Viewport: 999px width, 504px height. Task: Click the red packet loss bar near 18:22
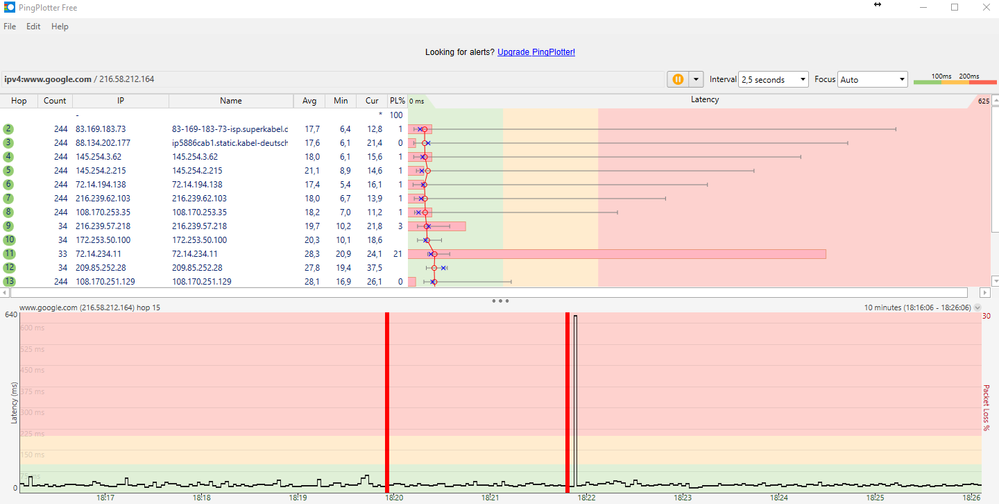coord(567,401)
